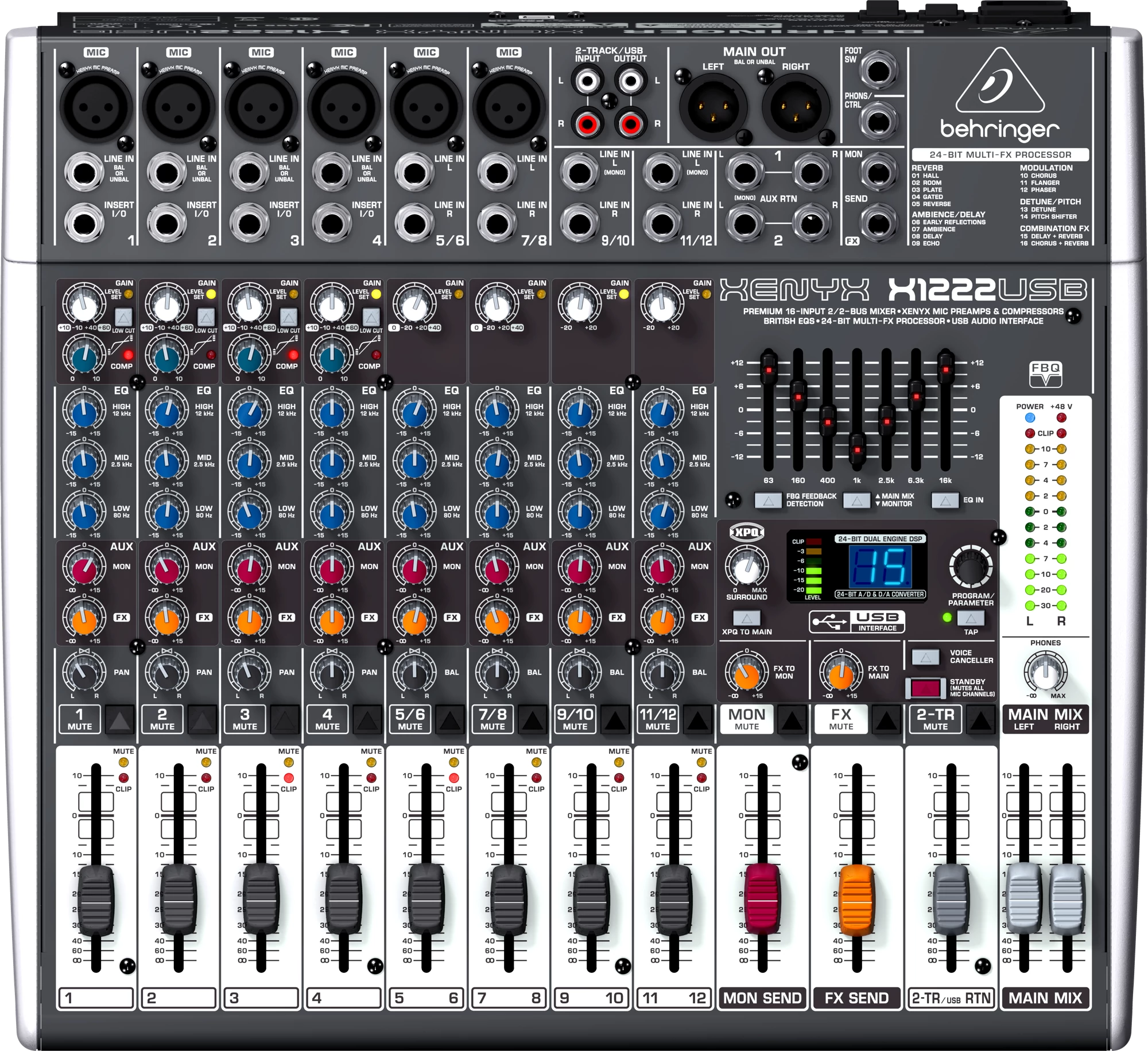Mute the 2-TR return channel
The height and width of the screenshot is (1051, 1148).
pyautogui.click(x=980, y=720)
